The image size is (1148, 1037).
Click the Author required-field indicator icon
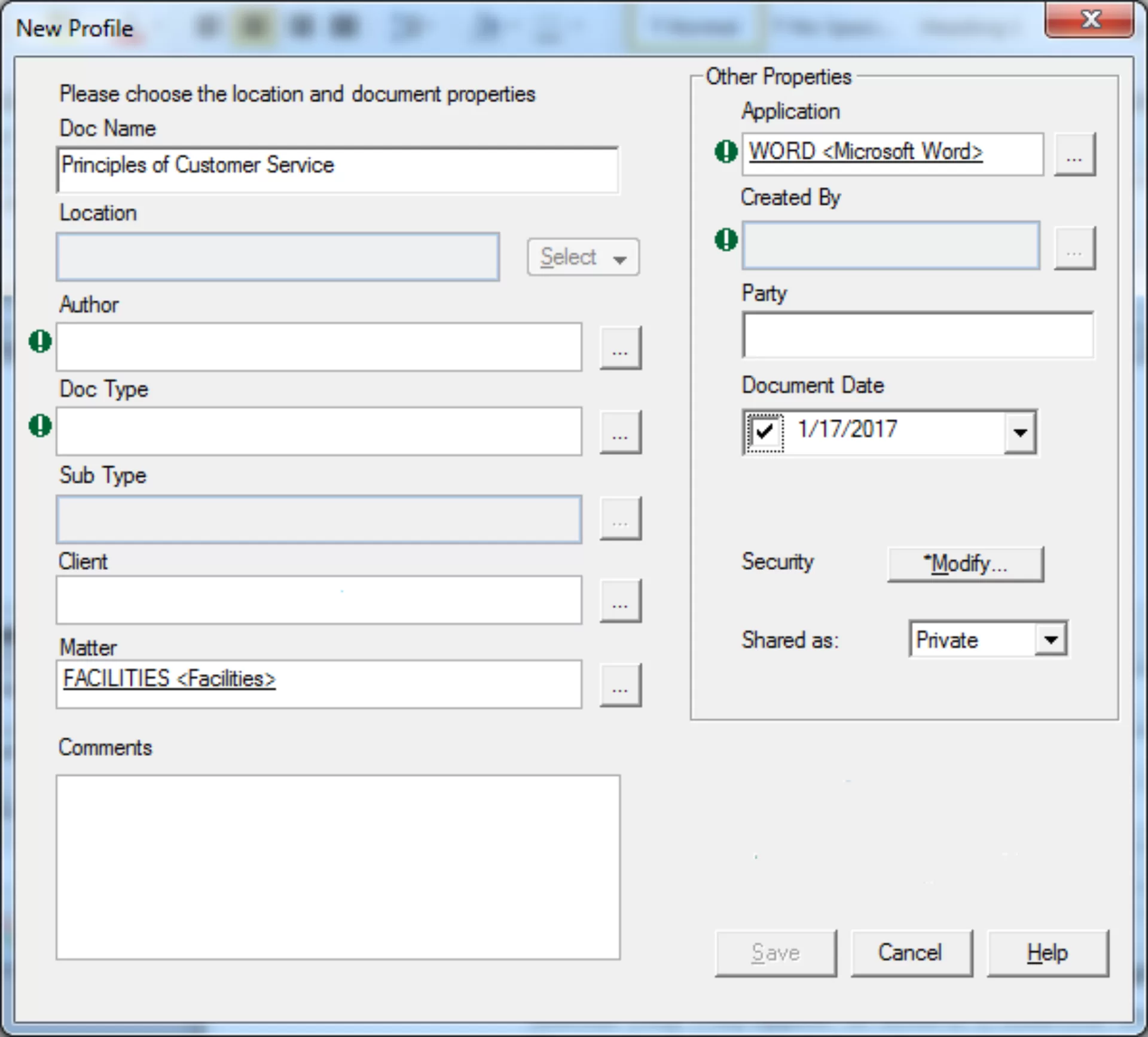point(40,341)
